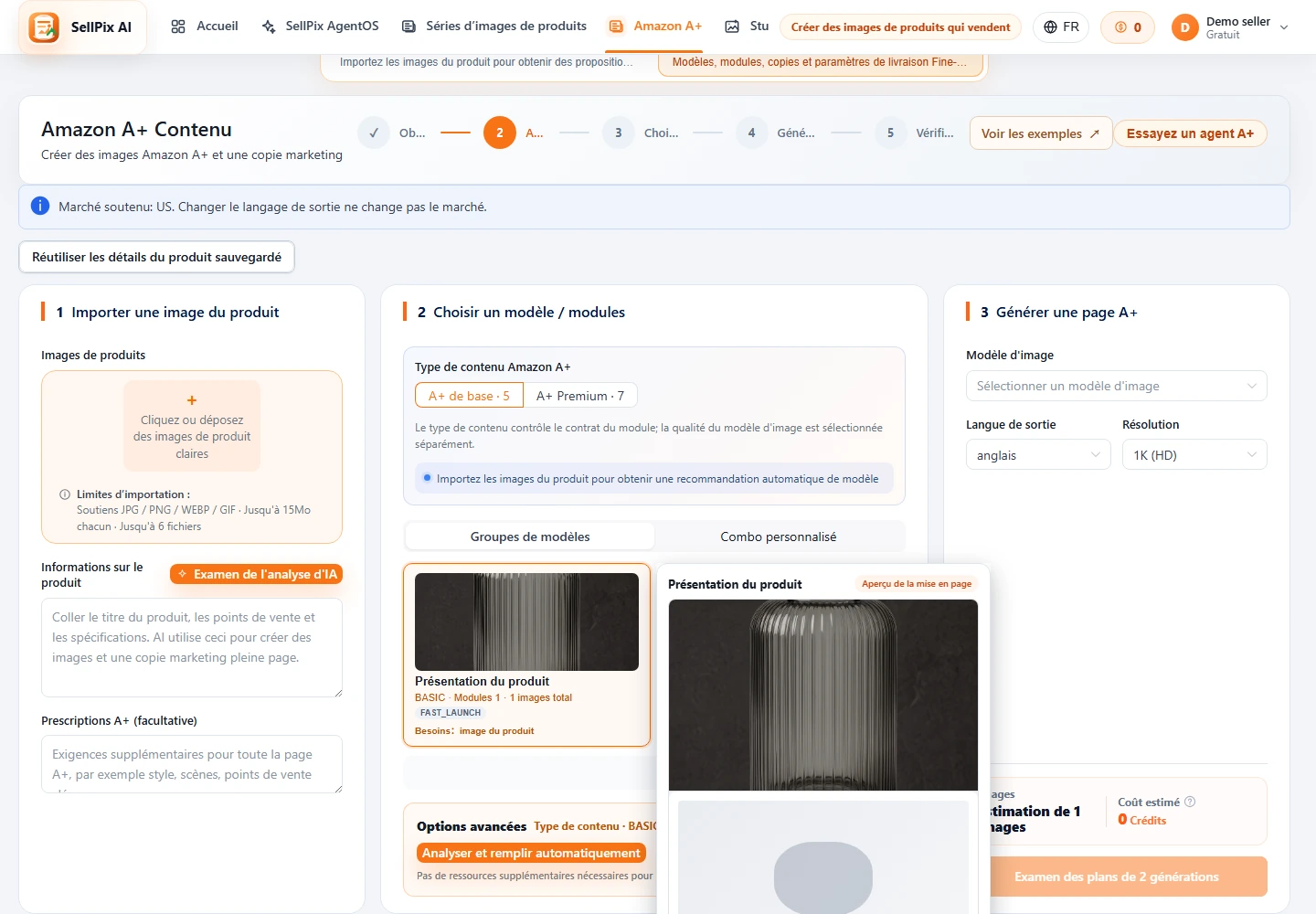
Task: Select A+ Premium · 7 content type
Action: point(580,396)
